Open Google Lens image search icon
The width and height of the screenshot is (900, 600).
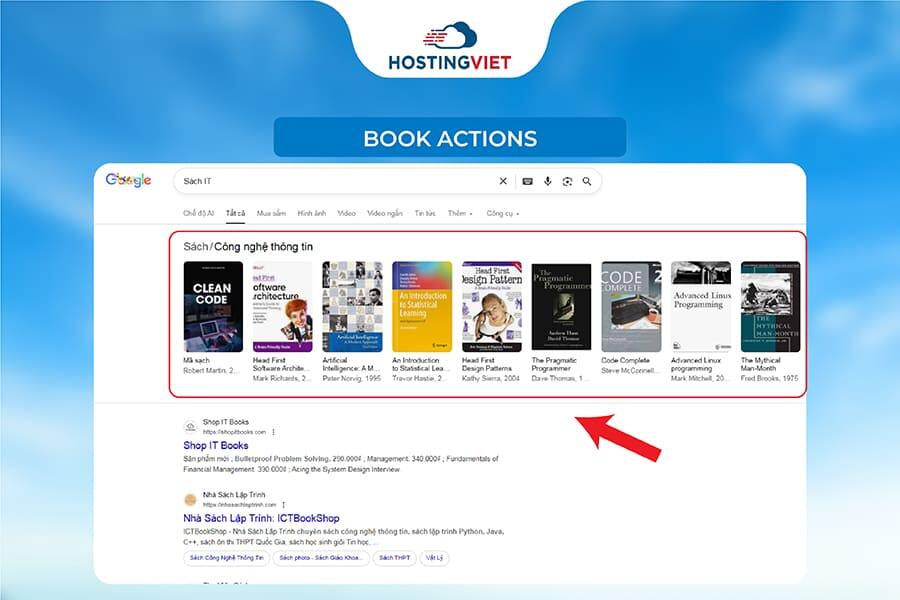(566, 181)
